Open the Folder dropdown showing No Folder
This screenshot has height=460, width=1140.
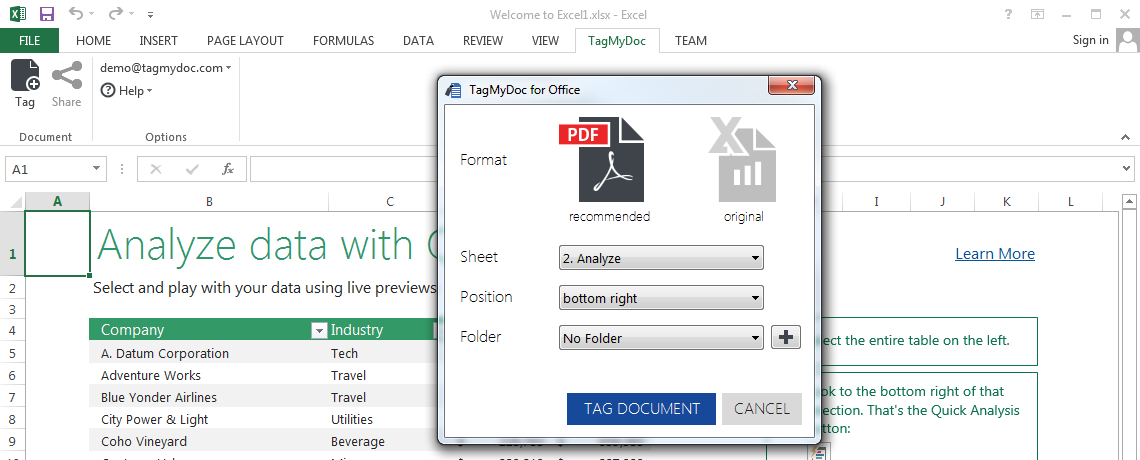pos(661,338)
